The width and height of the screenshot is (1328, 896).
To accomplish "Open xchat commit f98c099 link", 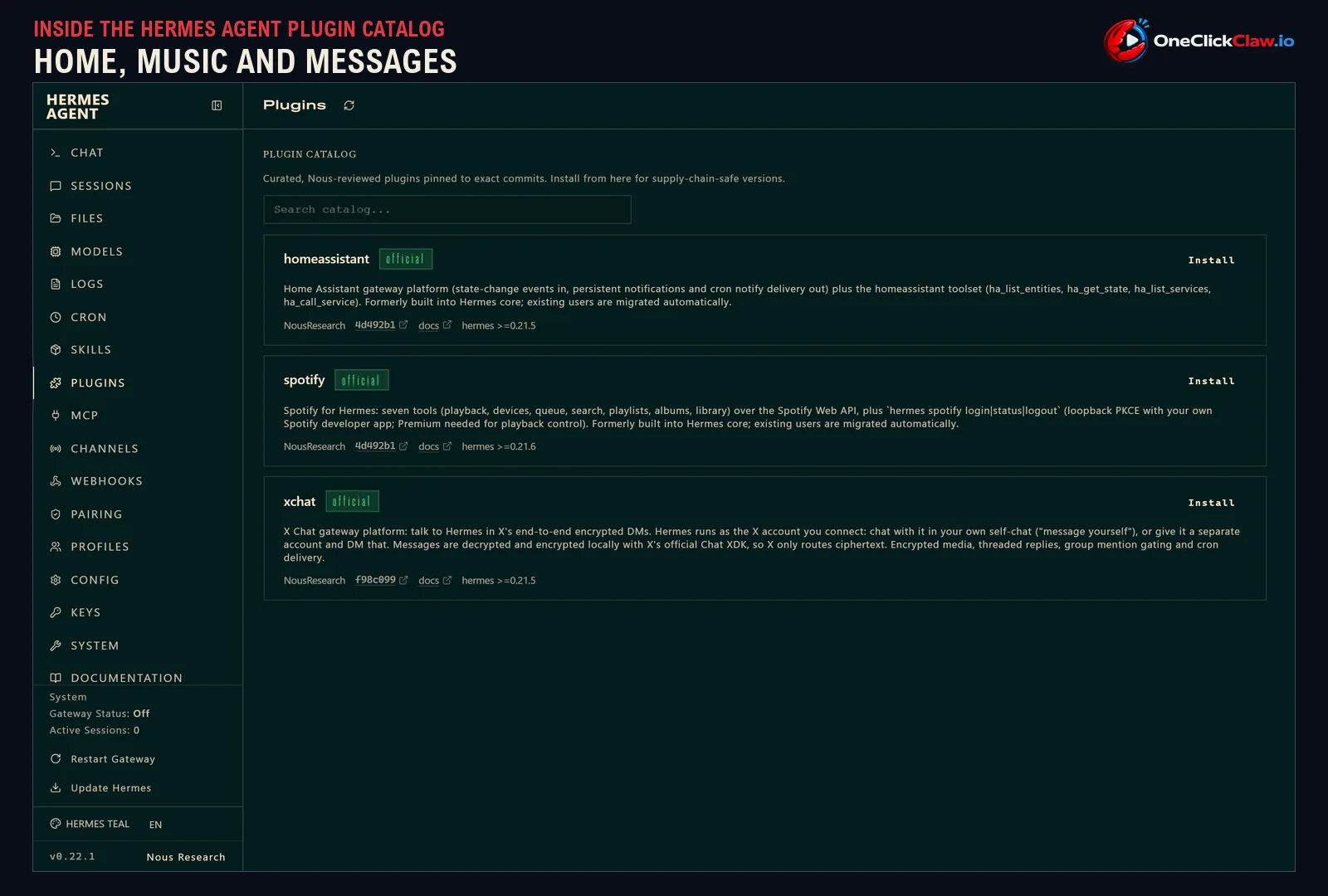I will (x=382, y=580).
